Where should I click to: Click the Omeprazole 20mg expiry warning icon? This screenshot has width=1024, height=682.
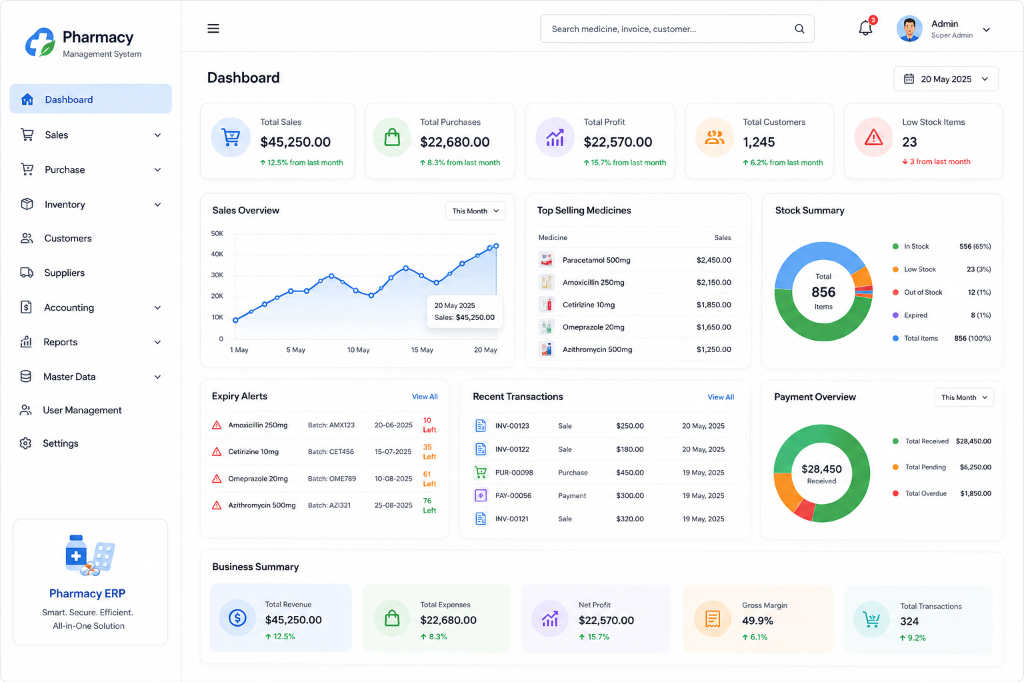(x=217, y=479)
